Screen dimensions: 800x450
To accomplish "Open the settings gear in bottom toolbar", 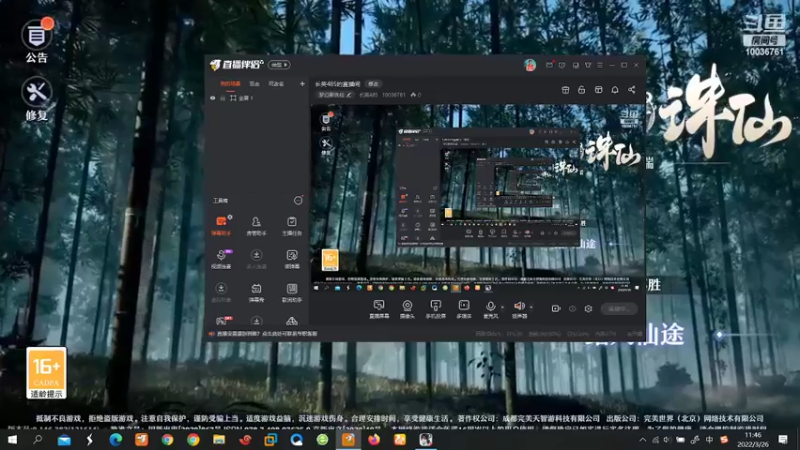I will click(588, 309).
